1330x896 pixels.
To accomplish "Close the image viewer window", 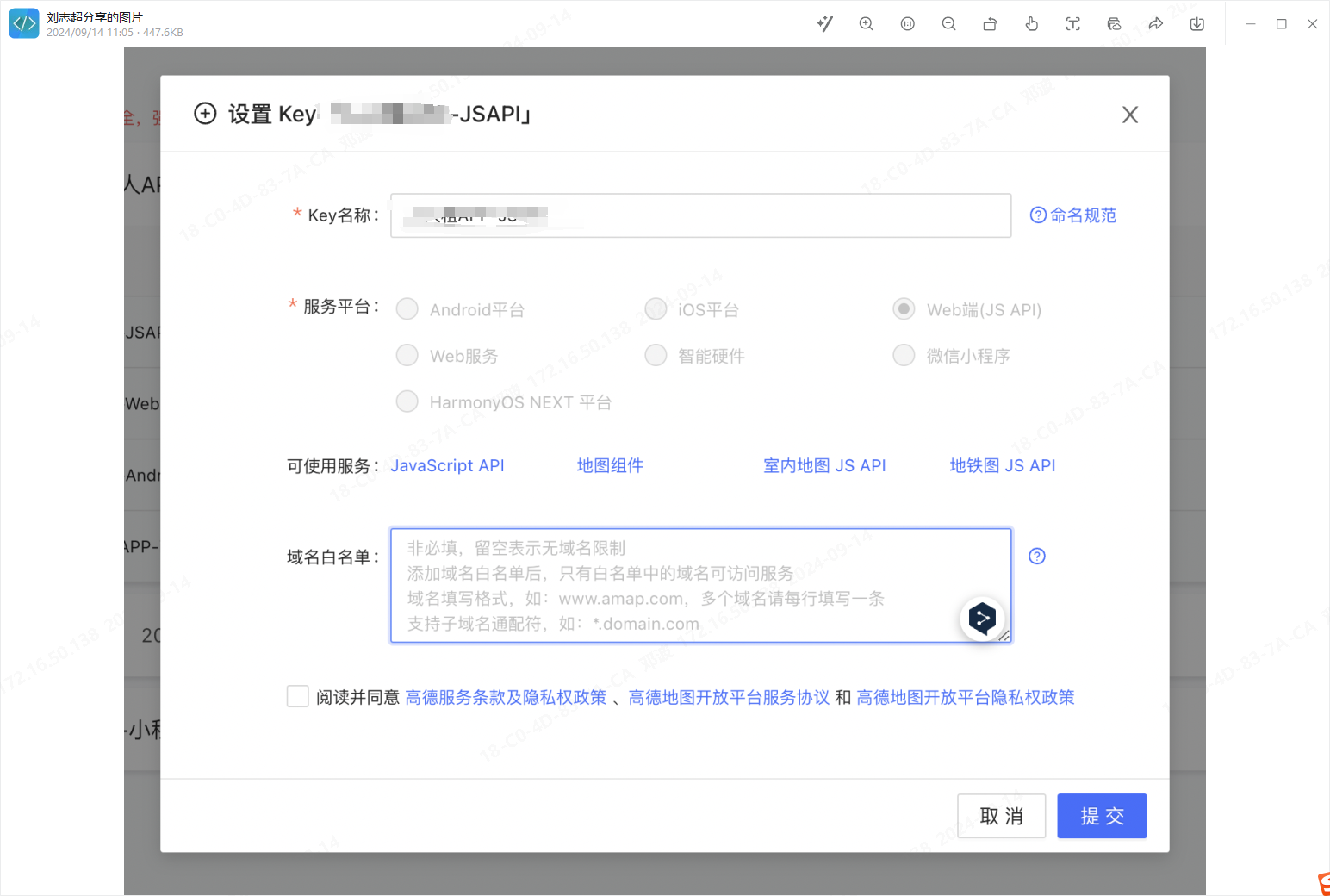I will (x=1313, y=24).
